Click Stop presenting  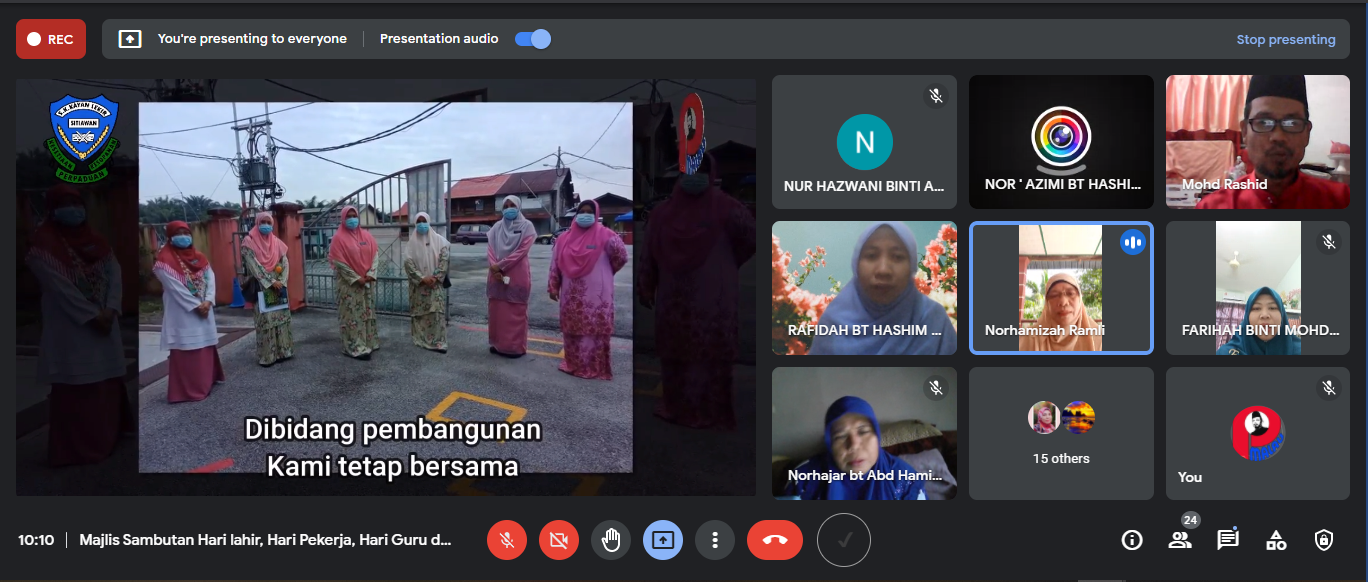click(x=1286, y=38)
